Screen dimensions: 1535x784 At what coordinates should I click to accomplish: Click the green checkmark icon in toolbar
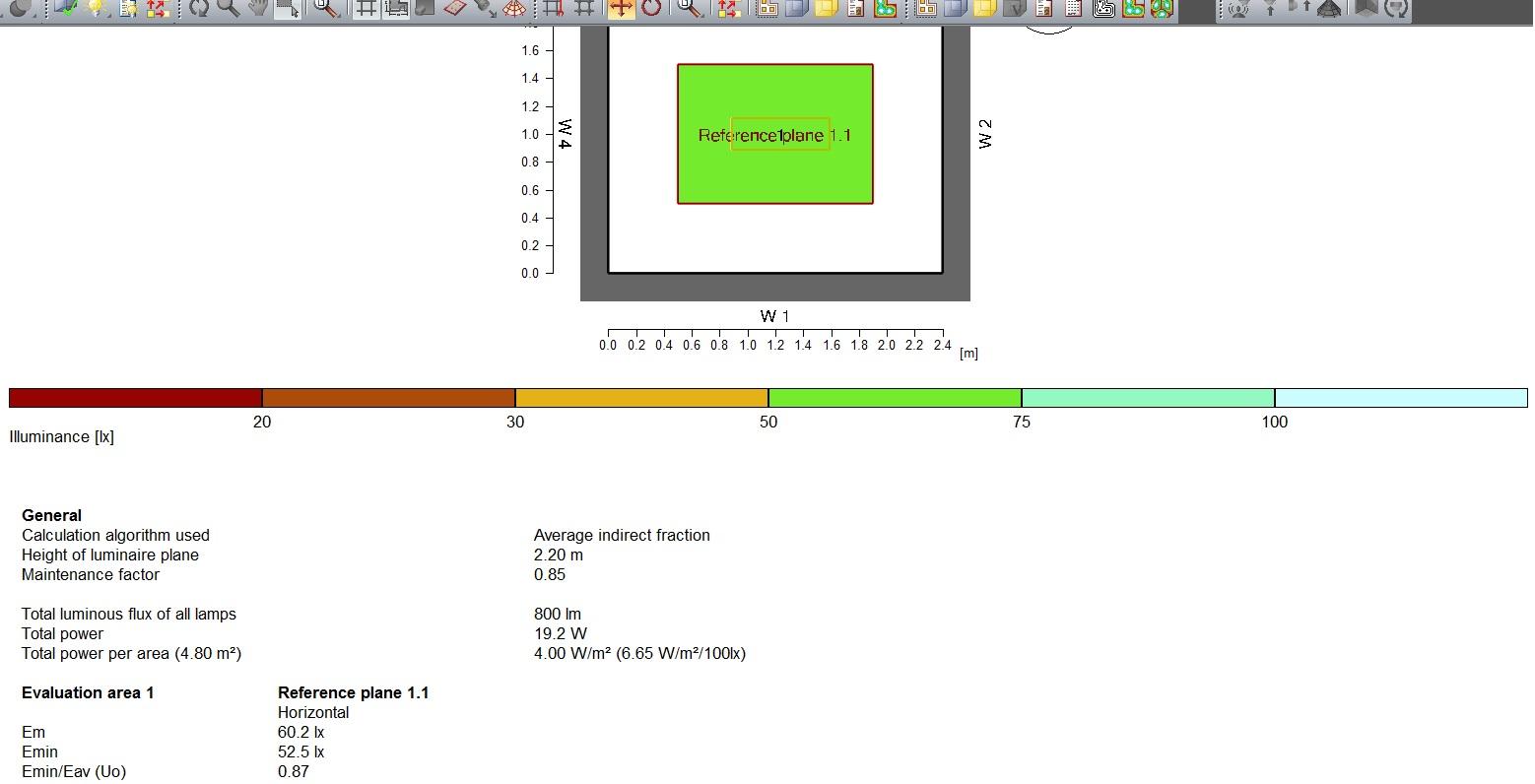coord(67,8)
